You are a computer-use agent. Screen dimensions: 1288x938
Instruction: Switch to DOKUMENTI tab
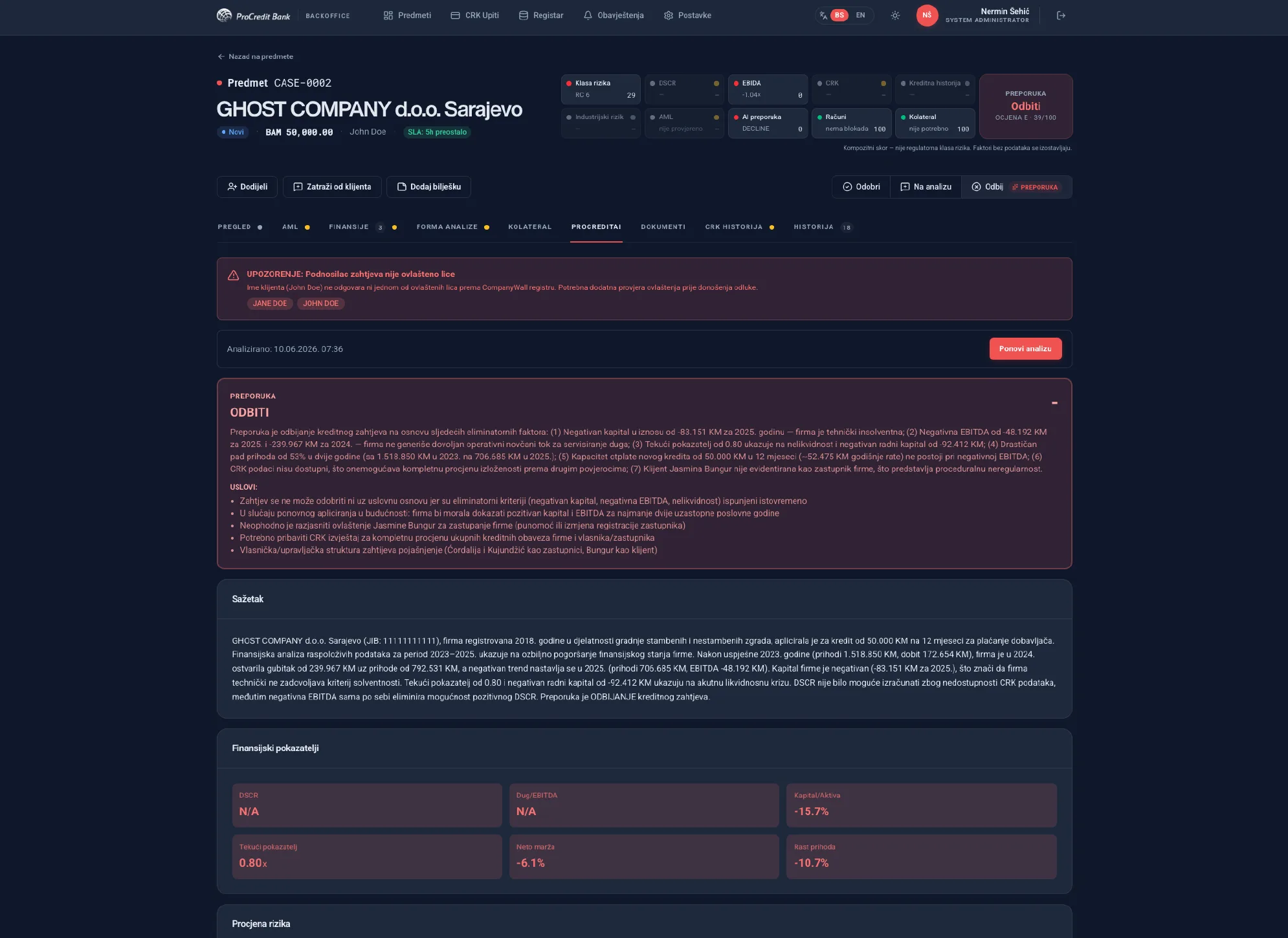(663, 227)
